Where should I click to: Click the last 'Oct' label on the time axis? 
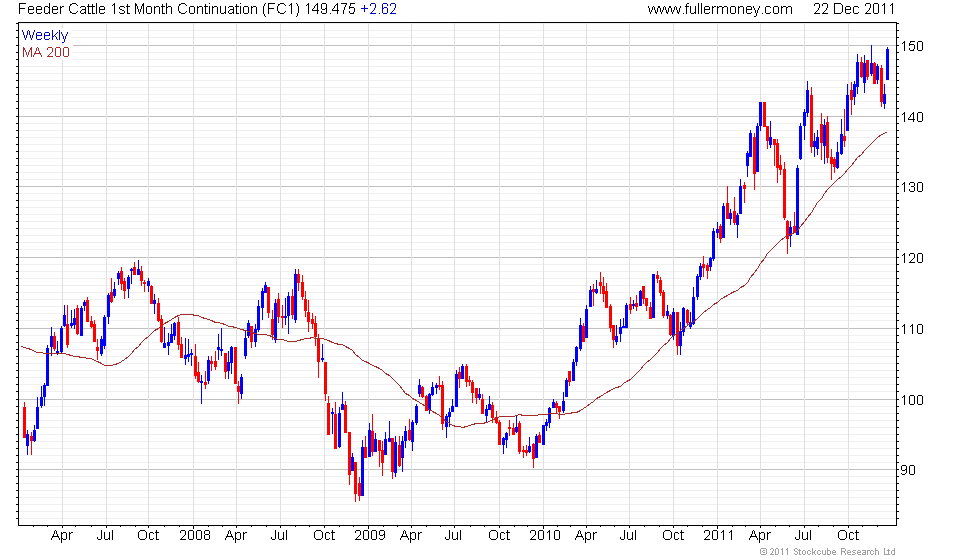click(x=848, y=536)
